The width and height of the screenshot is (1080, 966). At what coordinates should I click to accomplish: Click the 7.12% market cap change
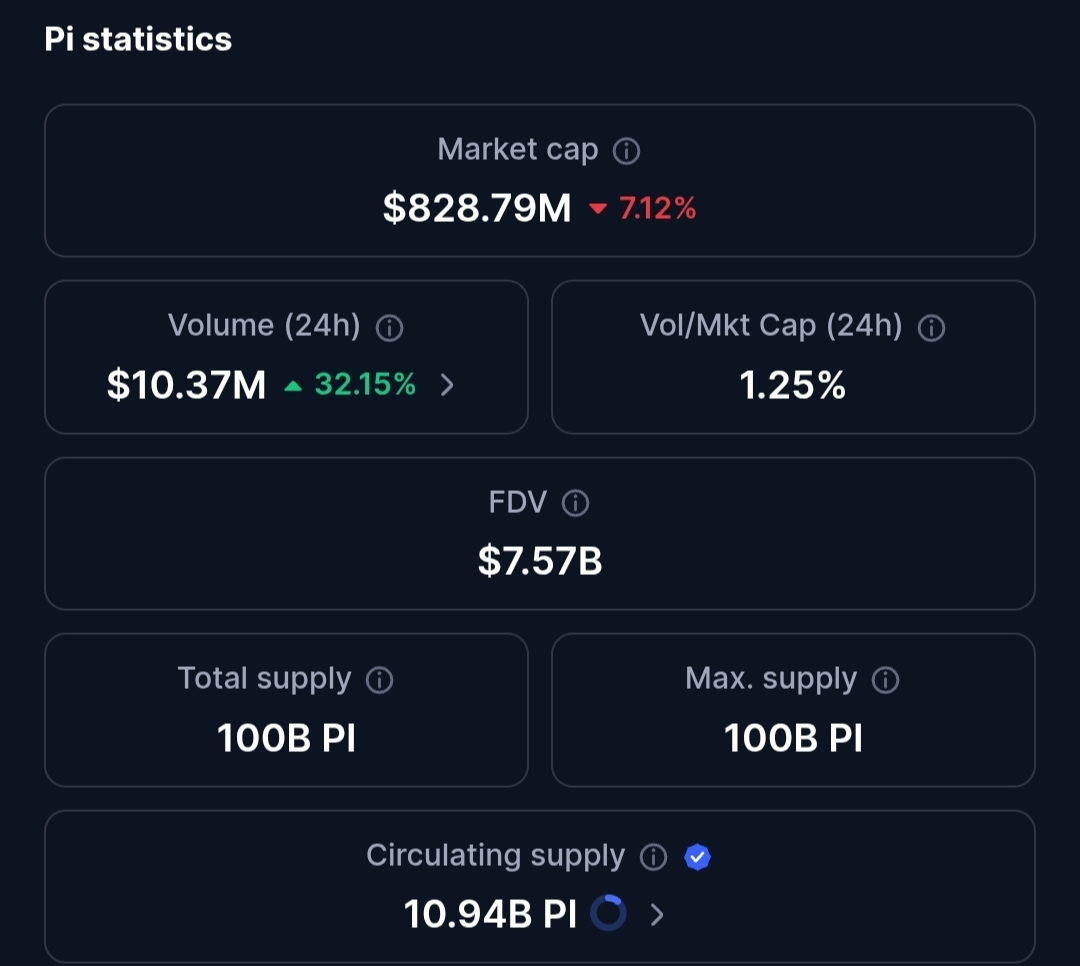pyautogui.click(x=657, y=208)
